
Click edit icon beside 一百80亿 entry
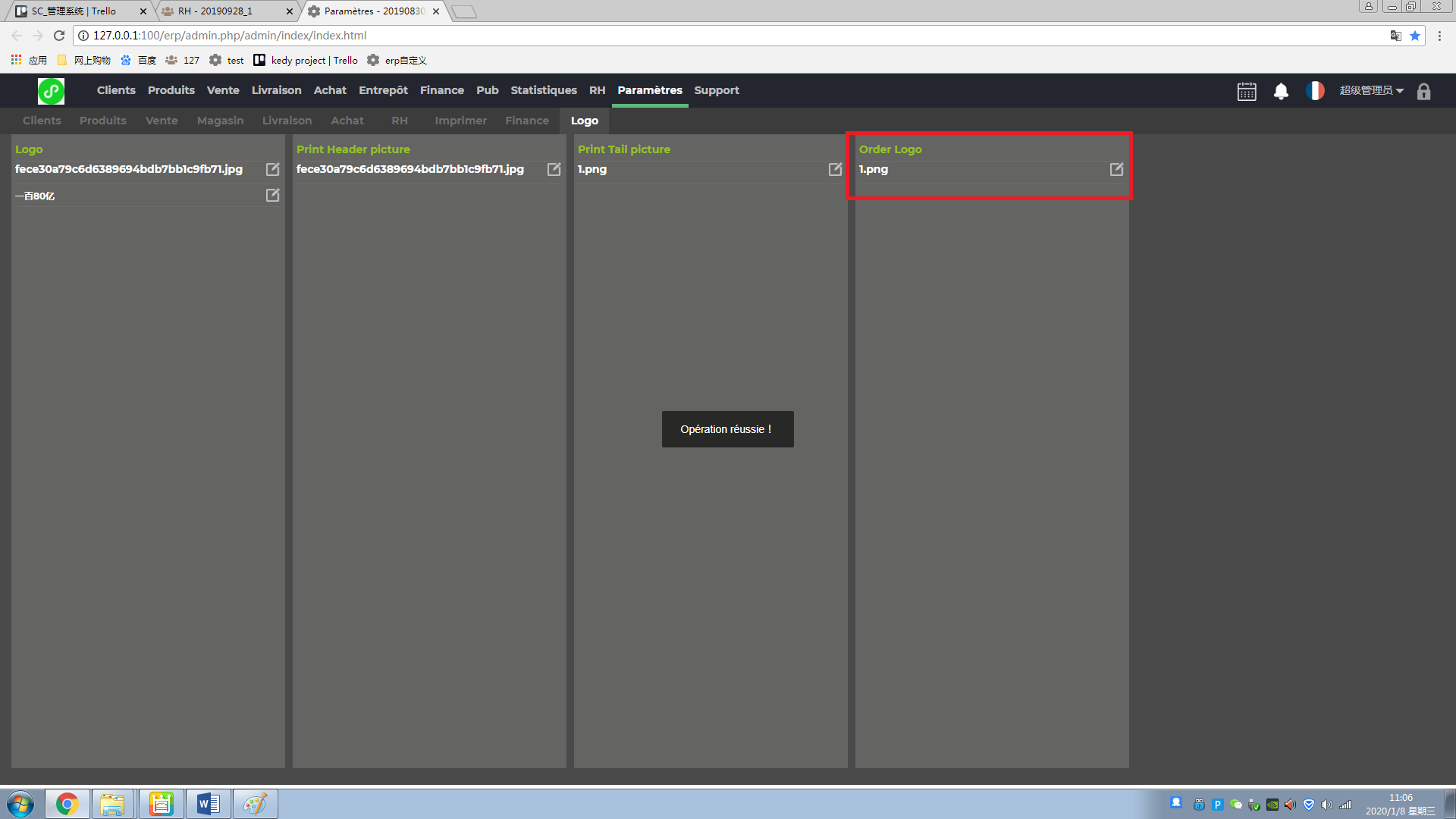[x=272, y=196]
